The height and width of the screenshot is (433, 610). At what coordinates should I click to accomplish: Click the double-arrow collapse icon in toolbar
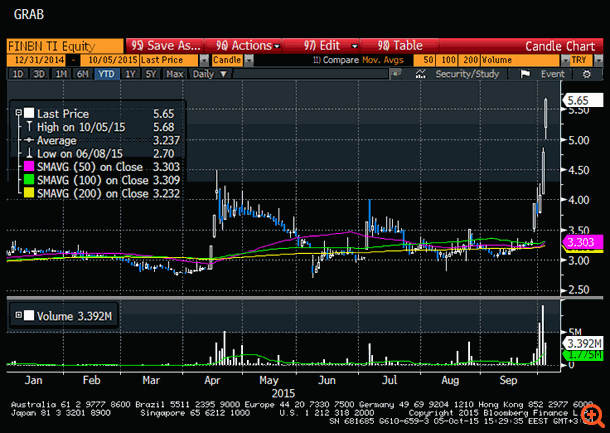point(399,74)
